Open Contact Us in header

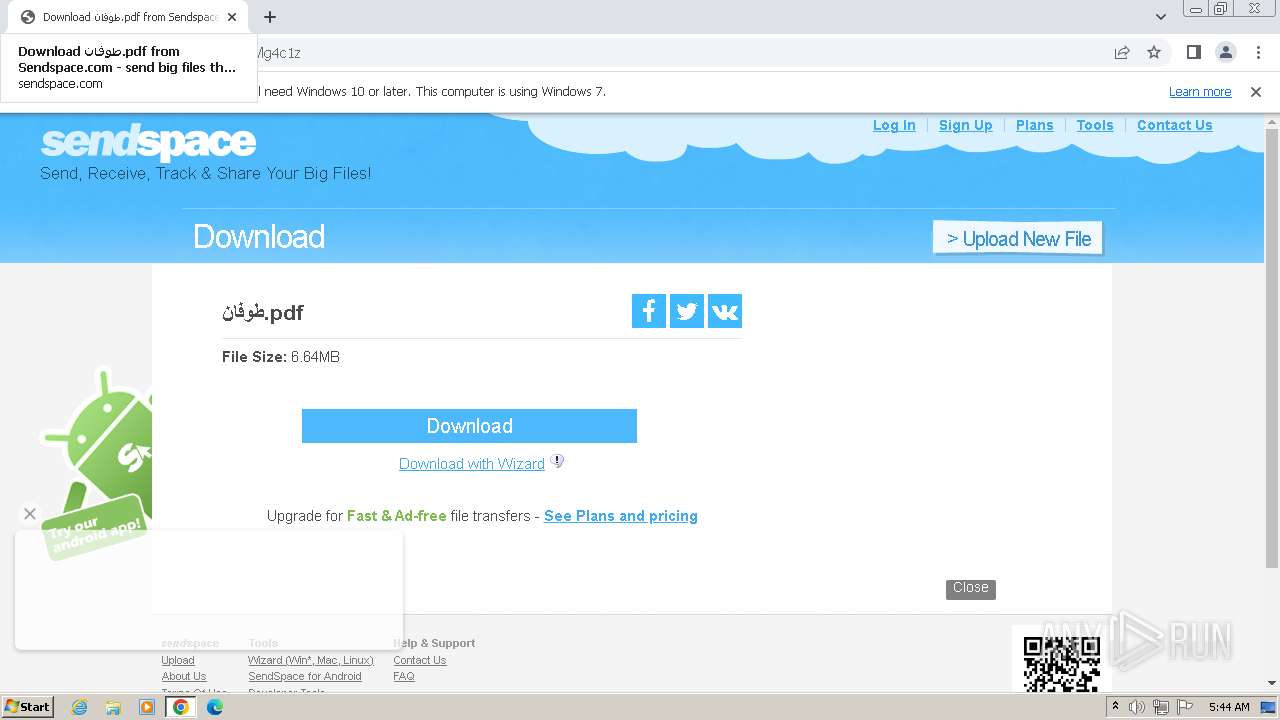(1175, 125)
